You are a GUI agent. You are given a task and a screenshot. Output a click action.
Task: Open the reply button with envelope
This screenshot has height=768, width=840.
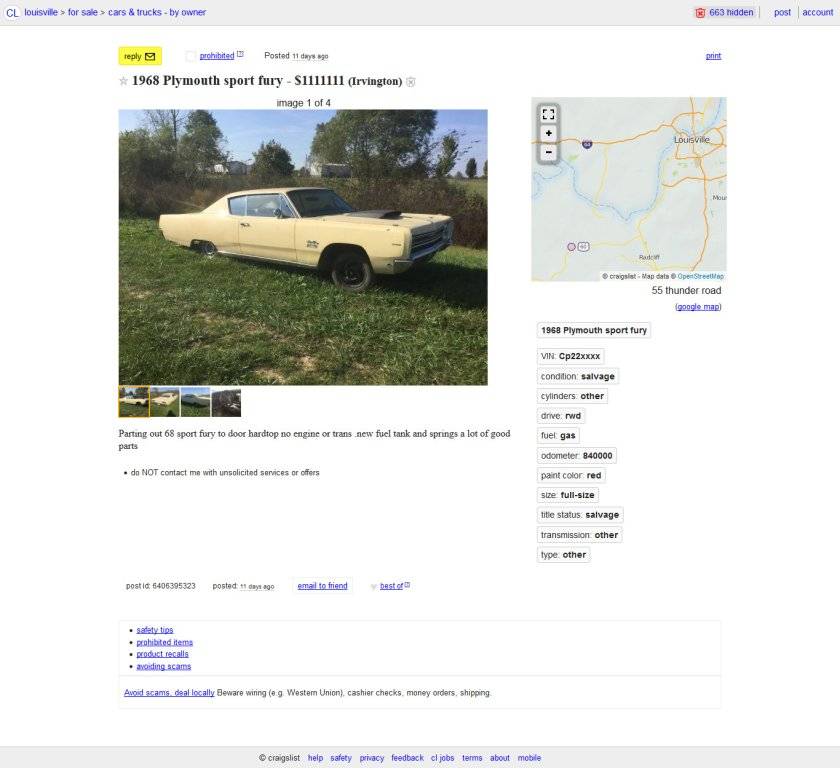[x=140, y=56]
